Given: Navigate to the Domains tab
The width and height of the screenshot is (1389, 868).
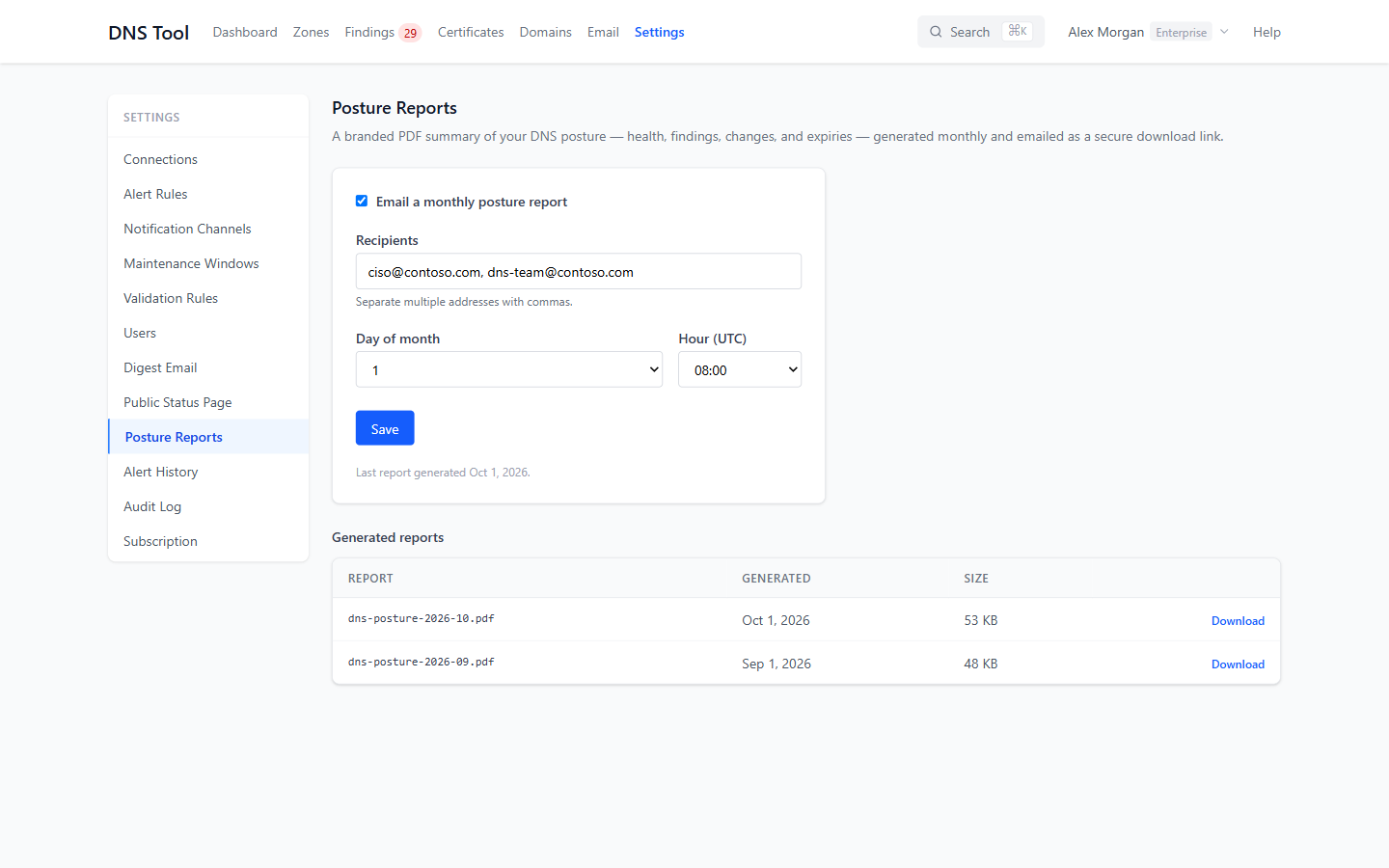Looking at the screenshot, I should [546, 32].
